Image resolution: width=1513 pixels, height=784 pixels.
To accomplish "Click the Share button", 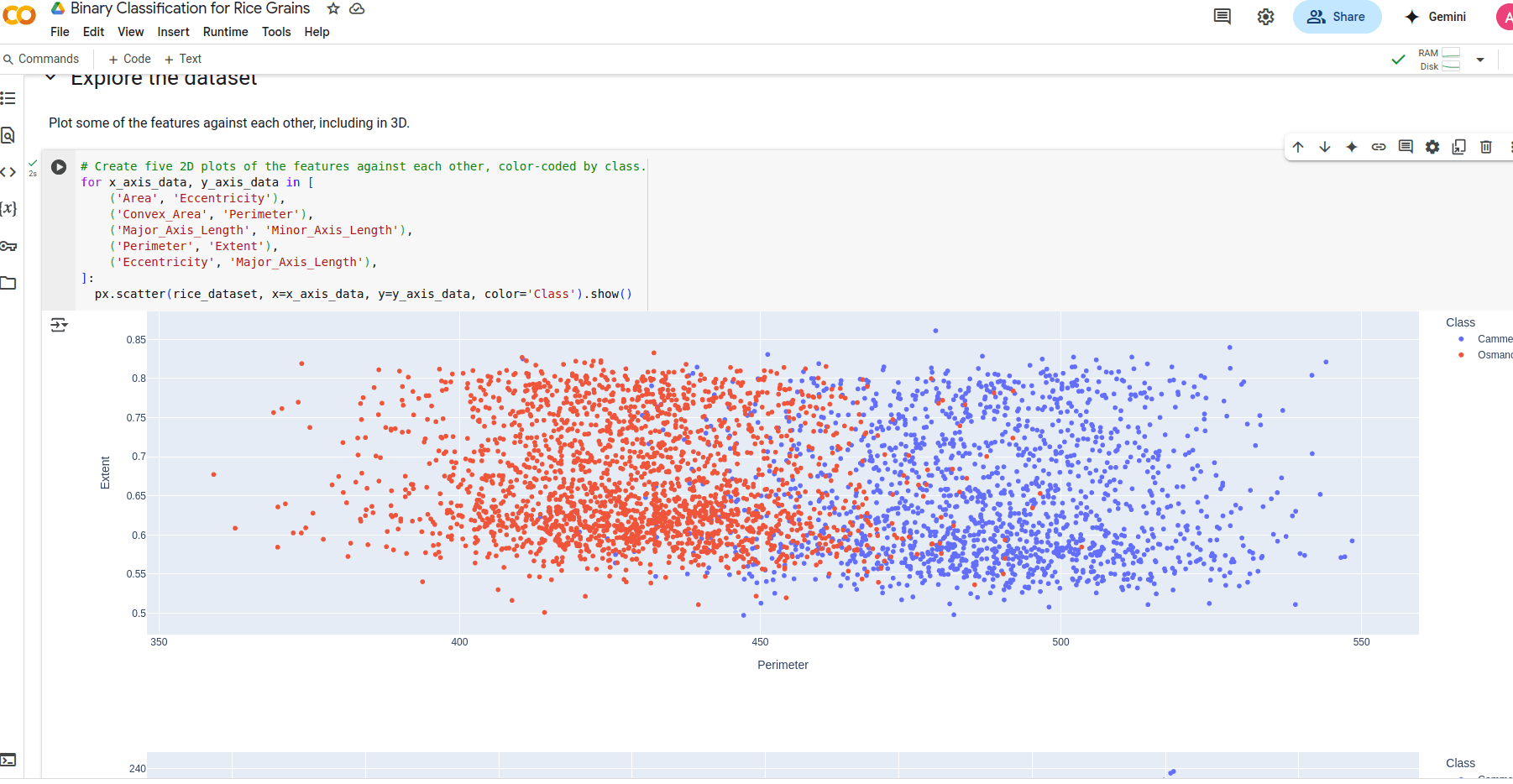I will pyautogui.click(x=1337, y=17).
